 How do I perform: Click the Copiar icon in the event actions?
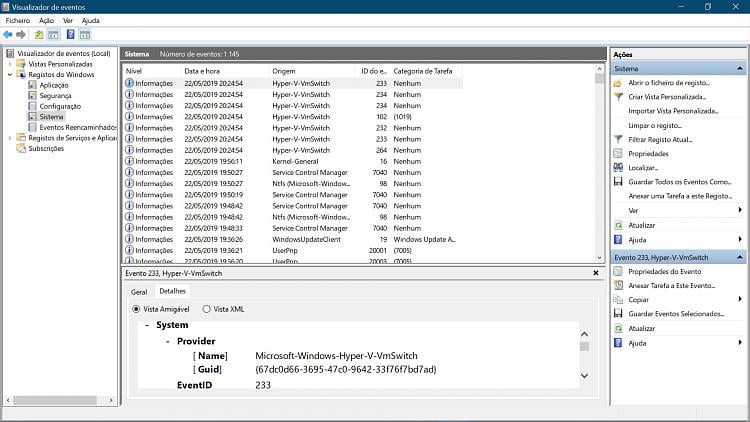pyautogui.click(x=618, y=300)
